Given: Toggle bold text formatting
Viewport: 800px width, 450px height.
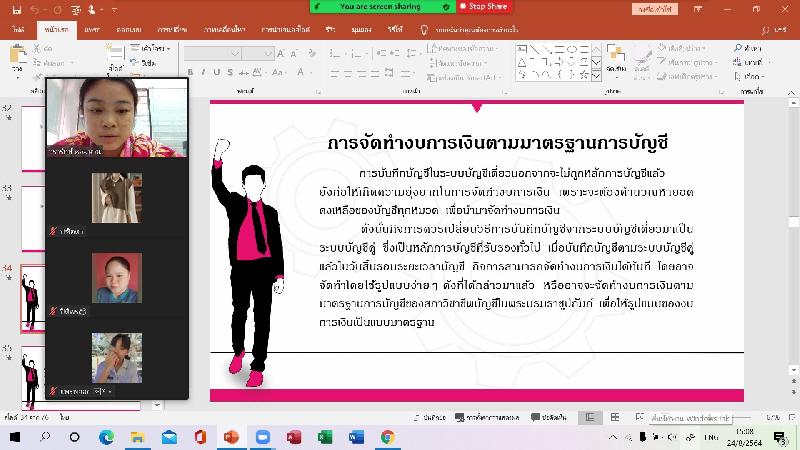Looking at the screenshot, I should pyautogui.click(x=190, y=72).
